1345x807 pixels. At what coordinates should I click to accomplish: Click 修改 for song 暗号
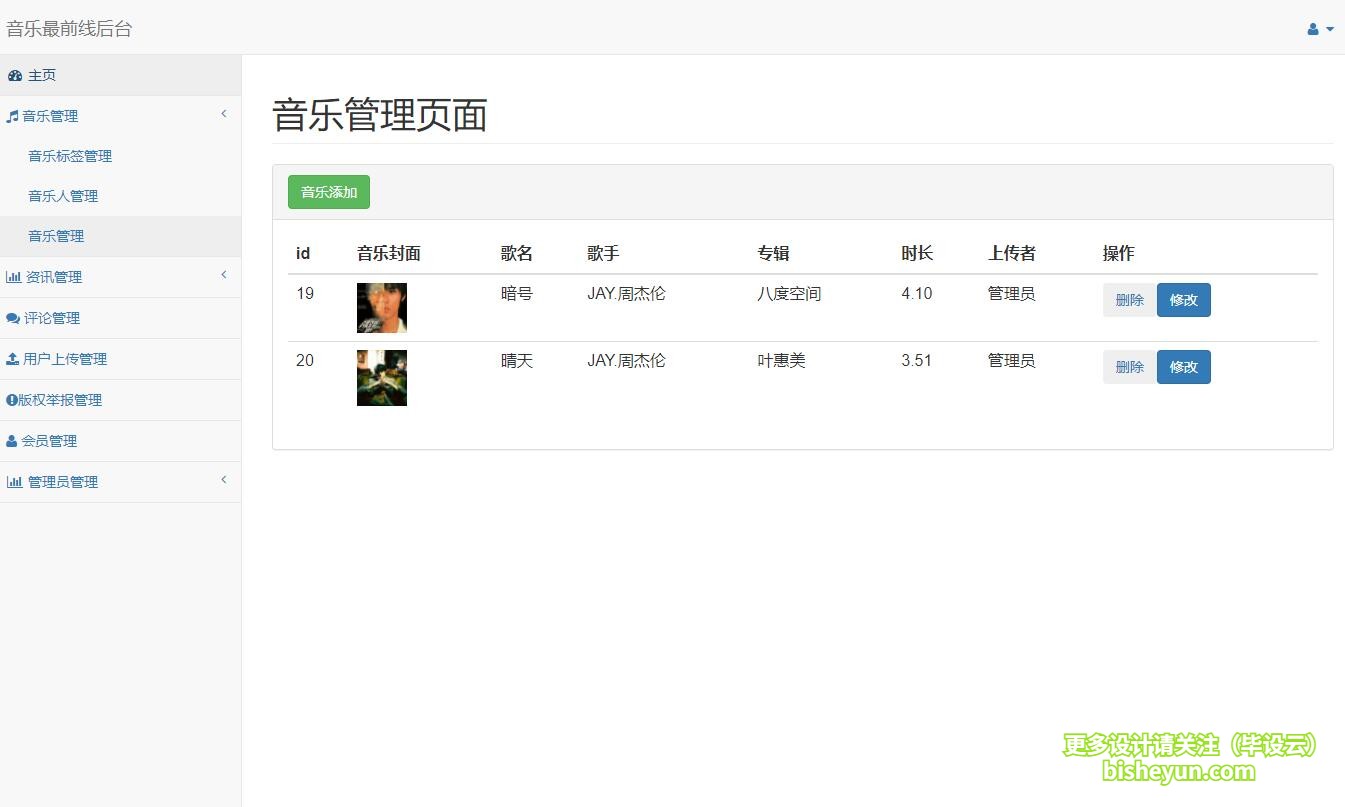pyautogui.click(x=1183, y=299)
